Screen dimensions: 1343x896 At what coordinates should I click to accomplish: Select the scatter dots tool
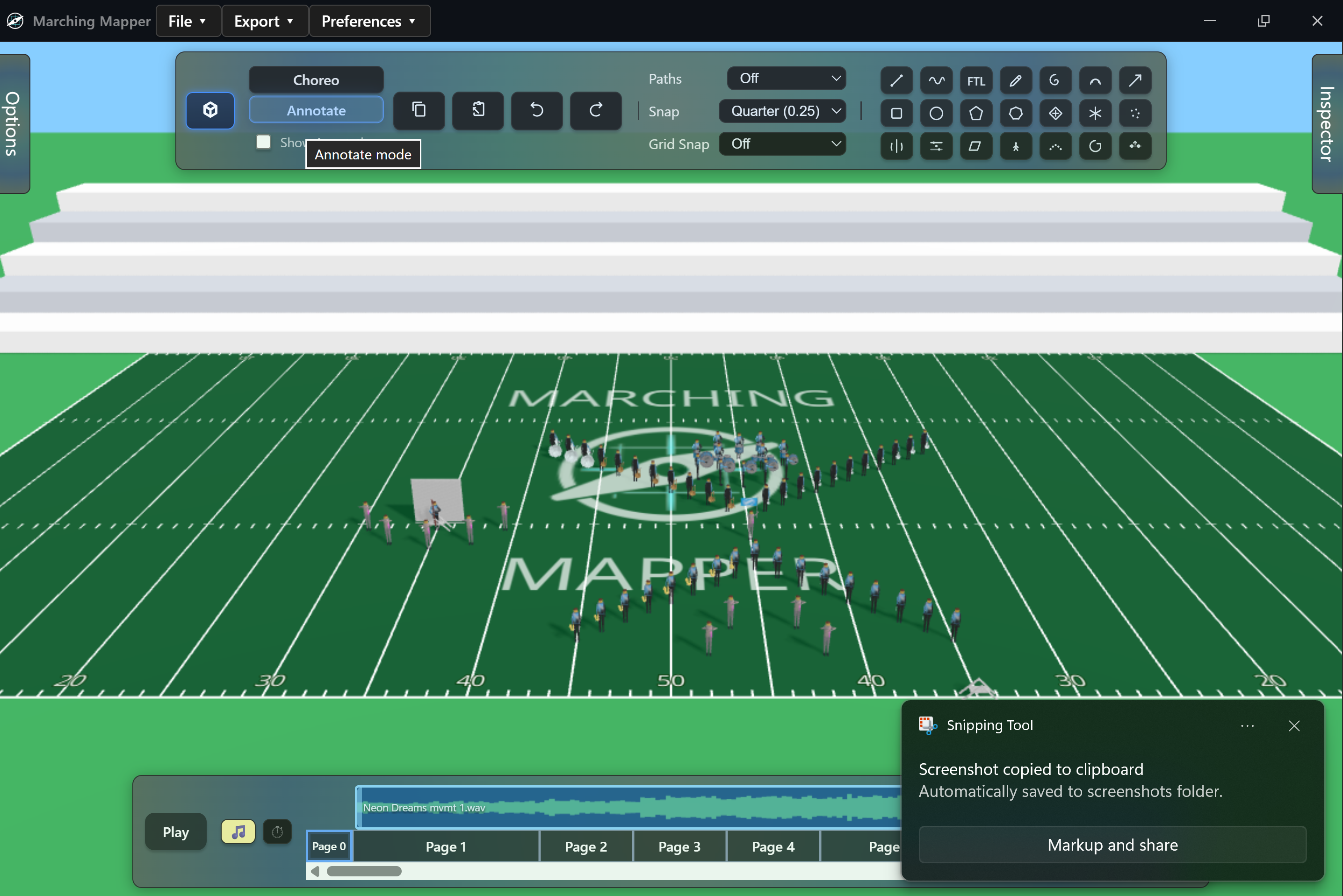pyautogui.click(x=1135, y=113)
